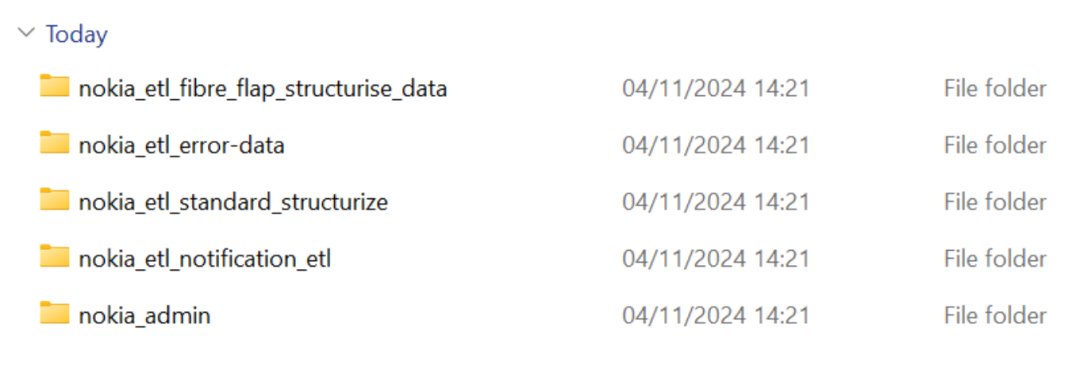Select the nokia_etl_fibre_flap_structurise_data folder name
Viewport: 1080px width, 369px height.
pyautogui.click(x=263, y=89)
